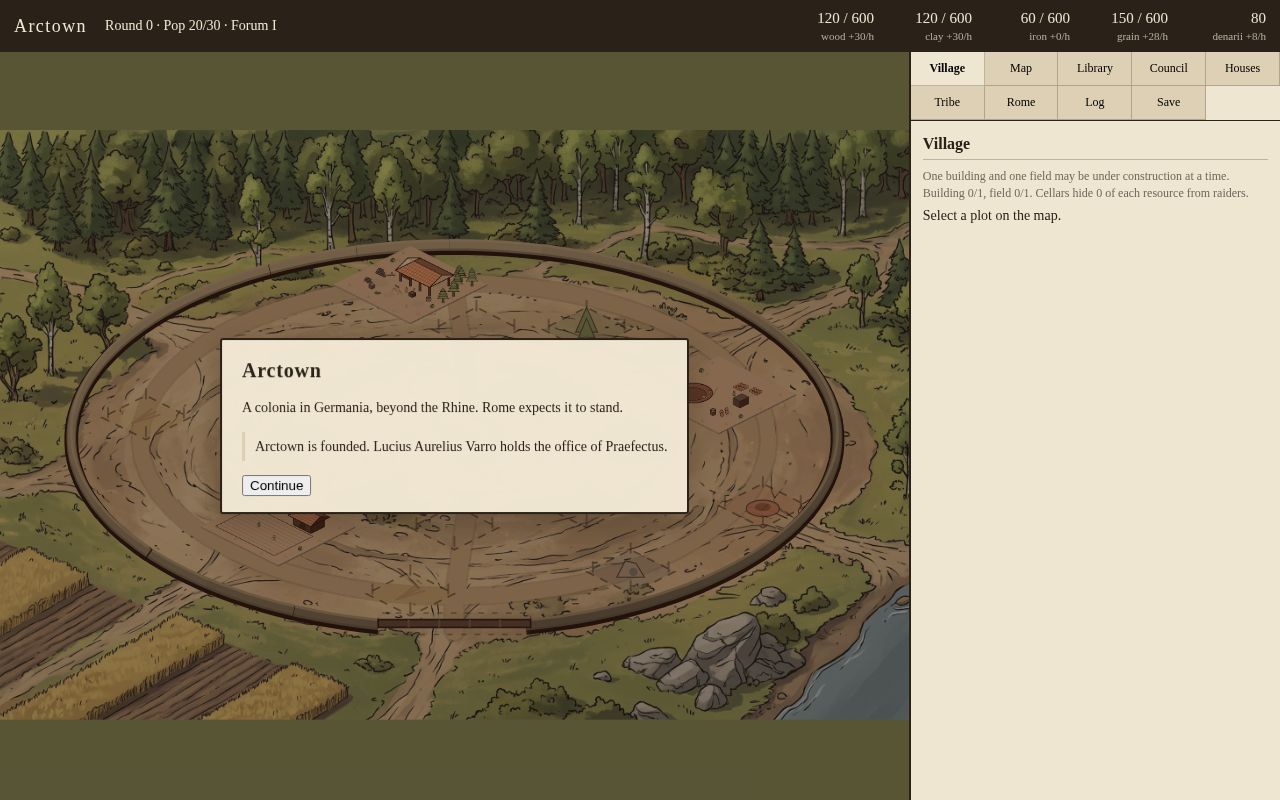
Task: Click the wood resource counter
Action: (x=845, y=26)
